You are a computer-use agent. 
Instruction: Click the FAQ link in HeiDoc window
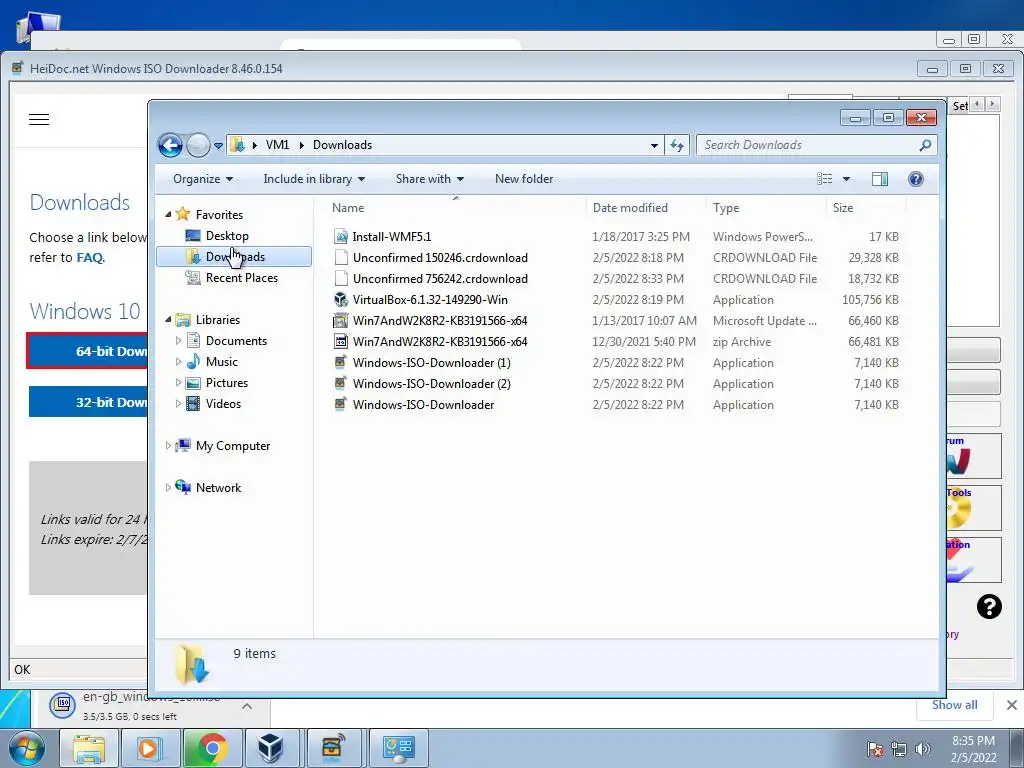coord(89,257)
